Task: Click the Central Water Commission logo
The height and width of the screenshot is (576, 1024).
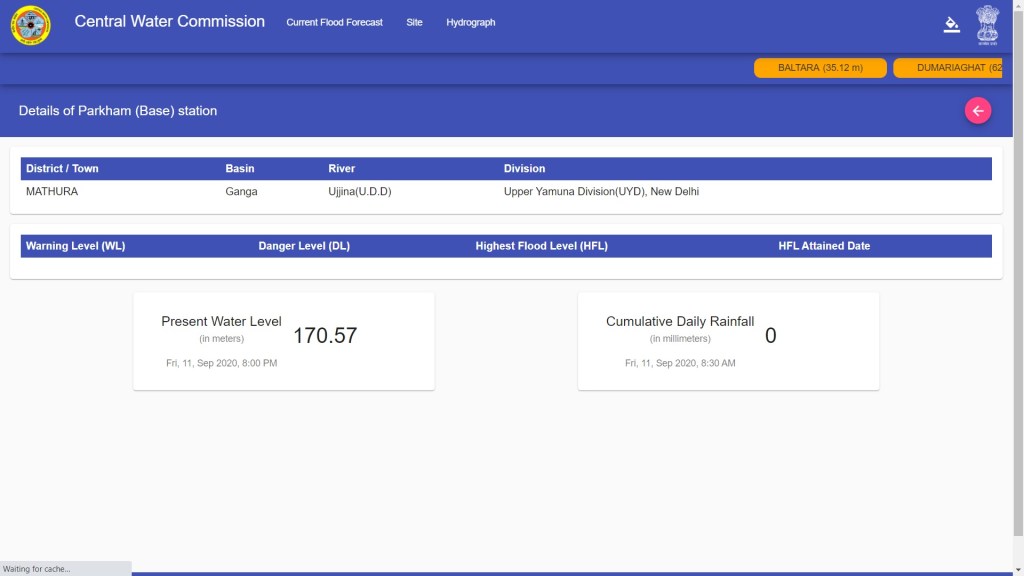Action: click(x=30, y=25)
